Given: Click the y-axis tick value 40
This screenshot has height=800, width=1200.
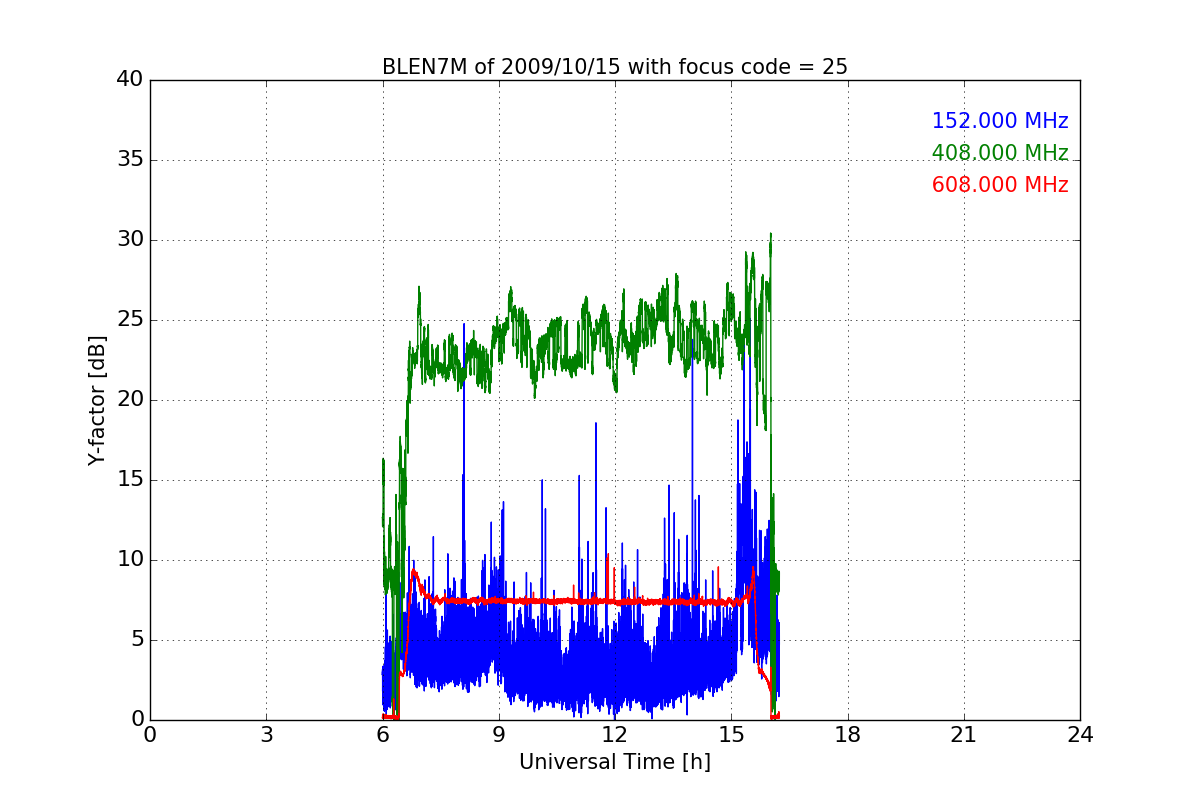Looking at the screenshot, I should 130,80.
